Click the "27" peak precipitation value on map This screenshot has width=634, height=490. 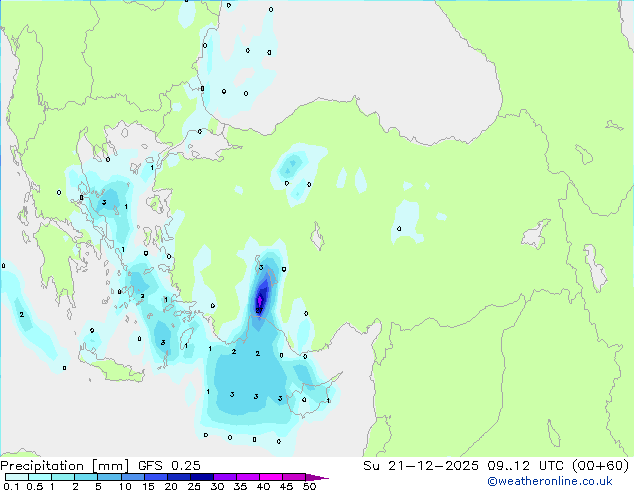[x=259, y=310]
